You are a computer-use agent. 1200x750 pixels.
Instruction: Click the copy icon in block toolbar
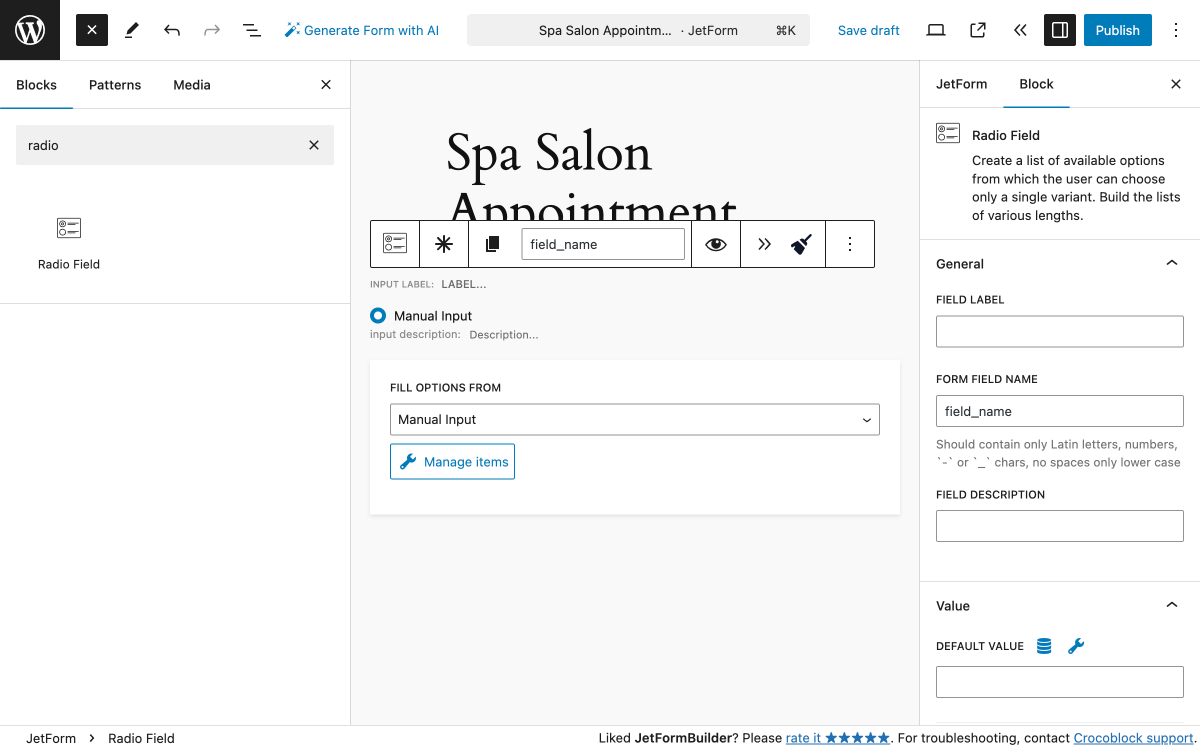(x=492, y=244)
